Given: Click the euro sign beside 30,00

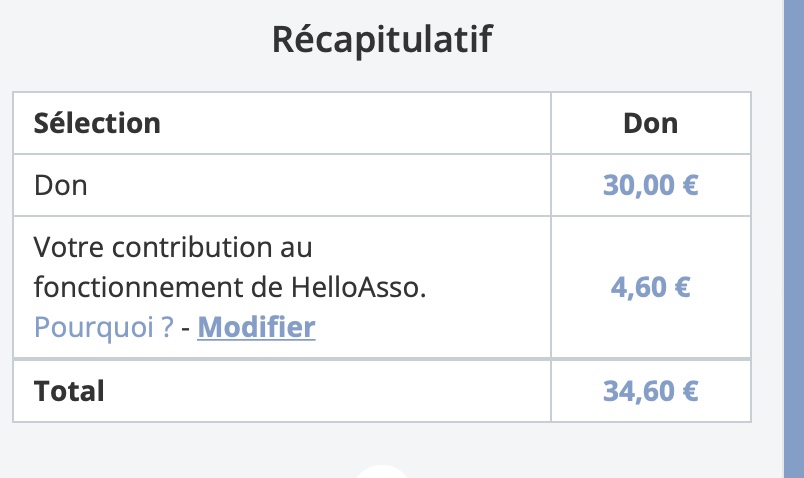Looking at the screenshot, I should coord(691,185).
